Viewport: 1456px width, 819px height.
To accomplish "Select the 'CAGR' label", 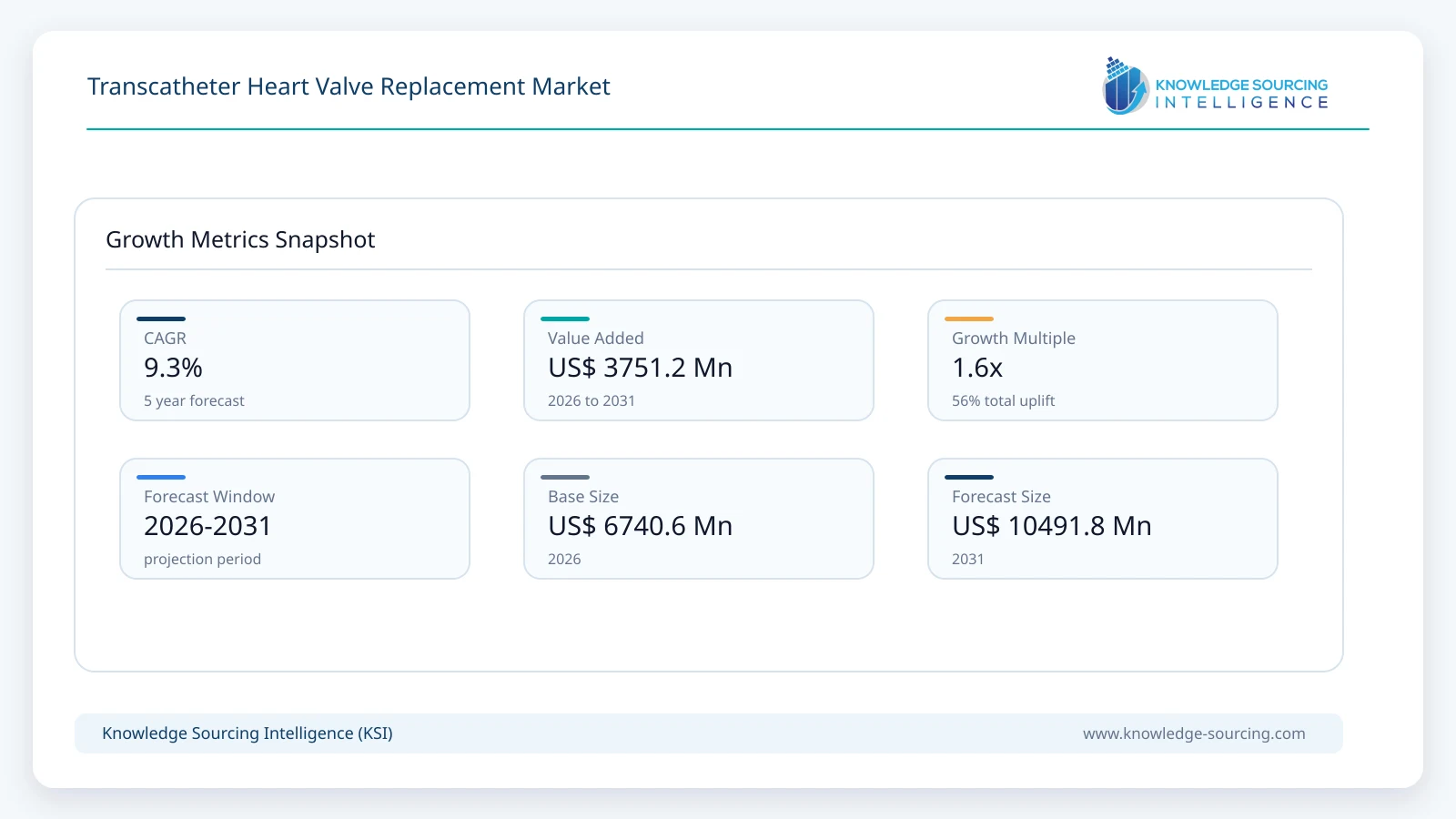I will 165,339.
